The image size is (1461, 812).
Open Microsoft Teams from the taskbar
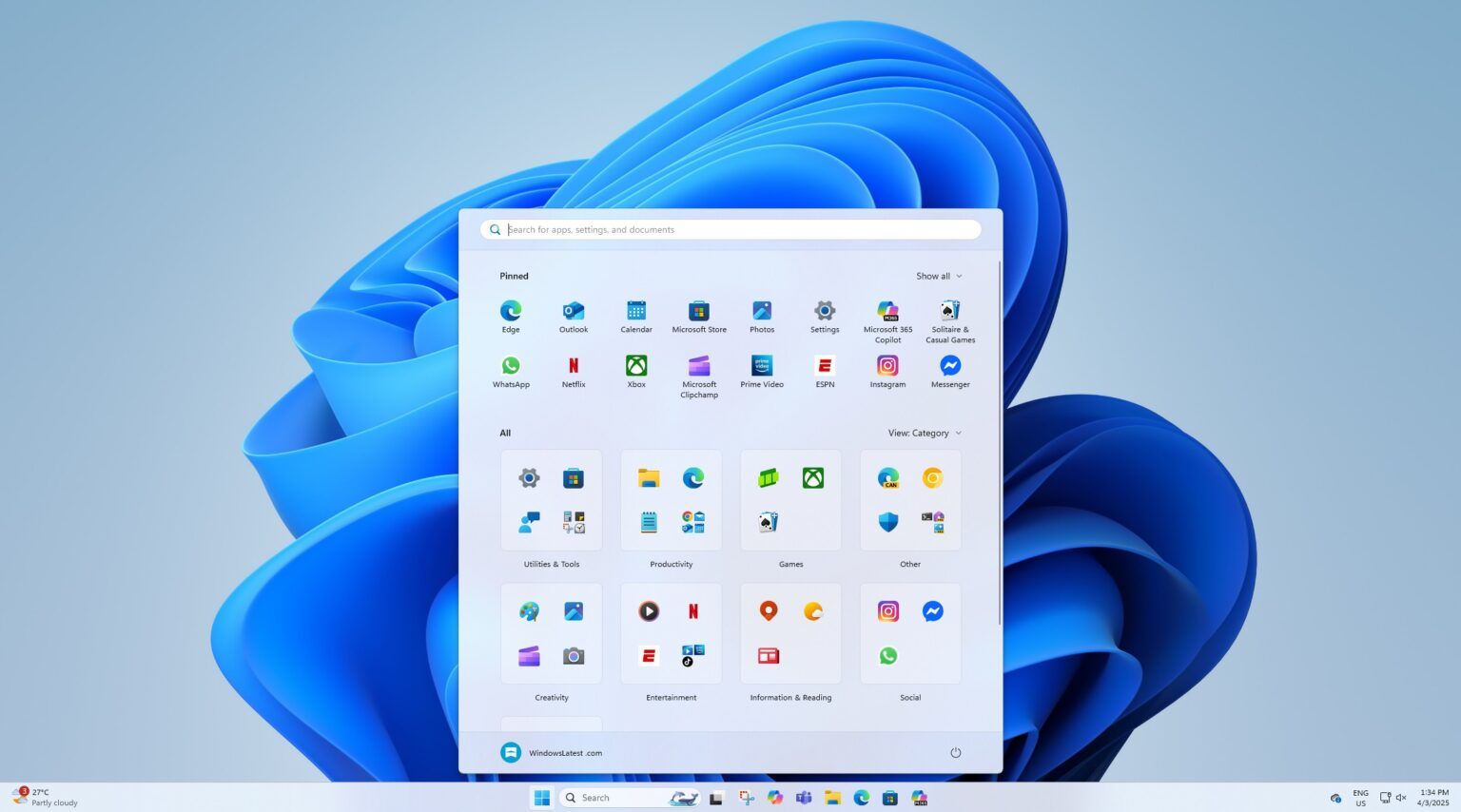[x=804, y=797]
